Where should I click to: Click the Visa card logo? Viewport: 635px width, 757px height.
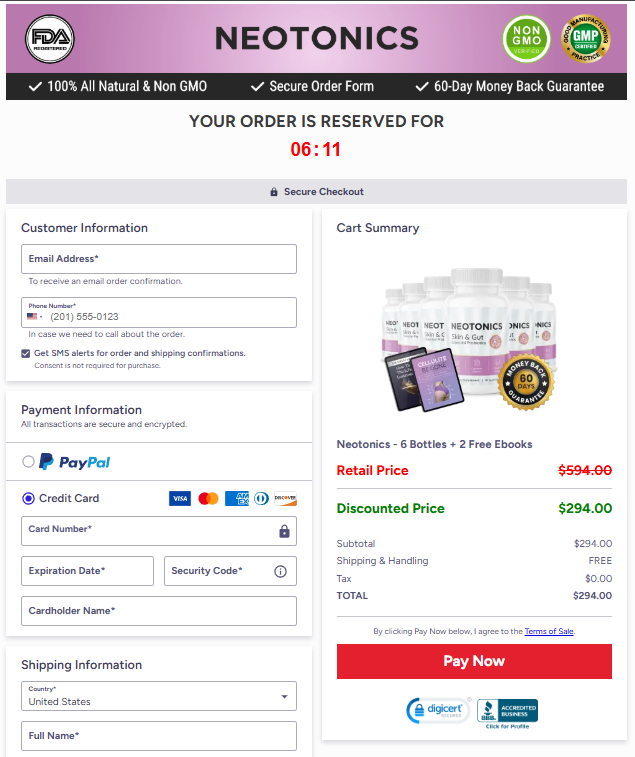tap(180, 498)
